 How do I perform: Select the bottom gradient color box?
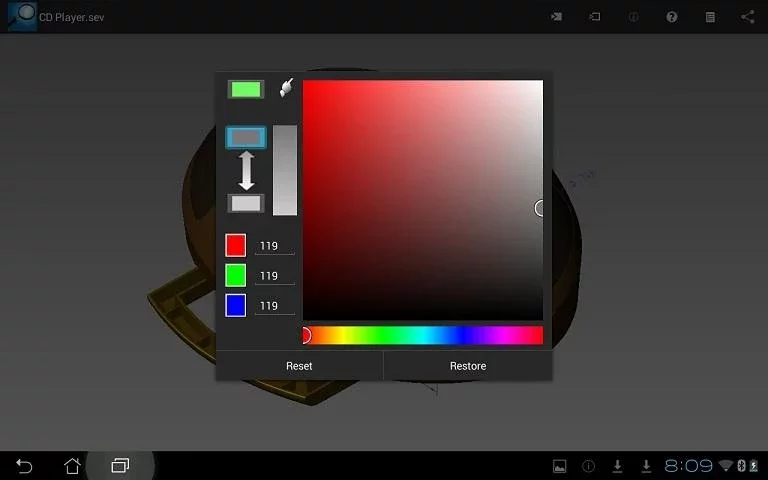(246, 203)
